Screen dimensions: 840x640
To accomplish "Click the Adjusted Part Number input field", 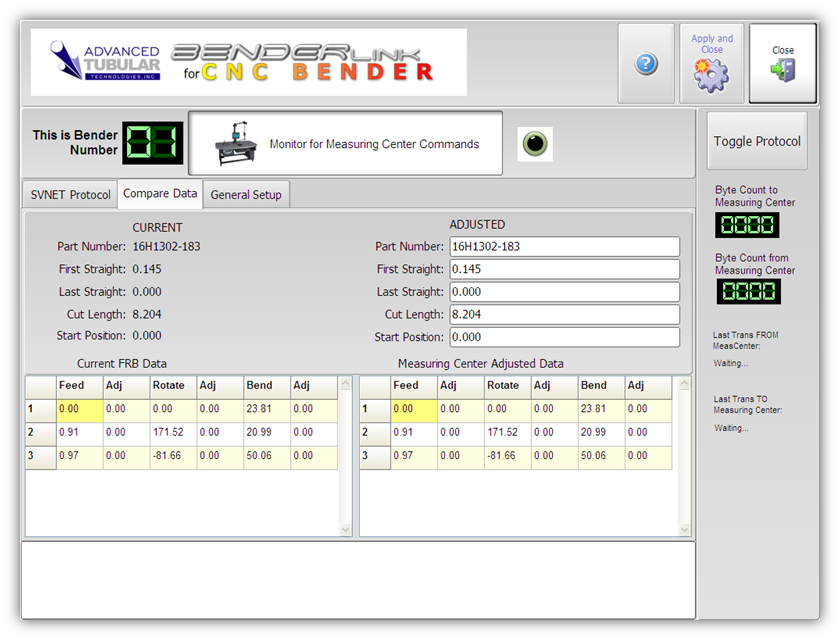I will point(564,247).
